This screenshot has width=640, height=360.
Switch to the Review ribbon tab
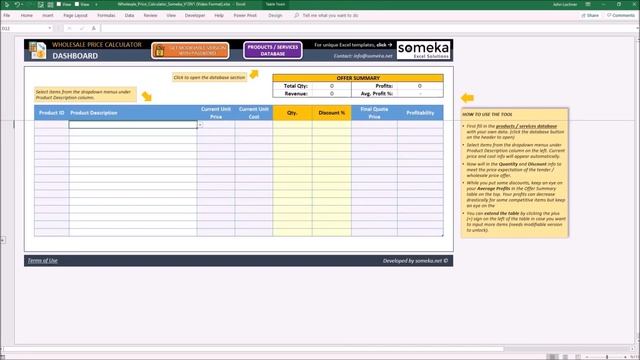150,15
